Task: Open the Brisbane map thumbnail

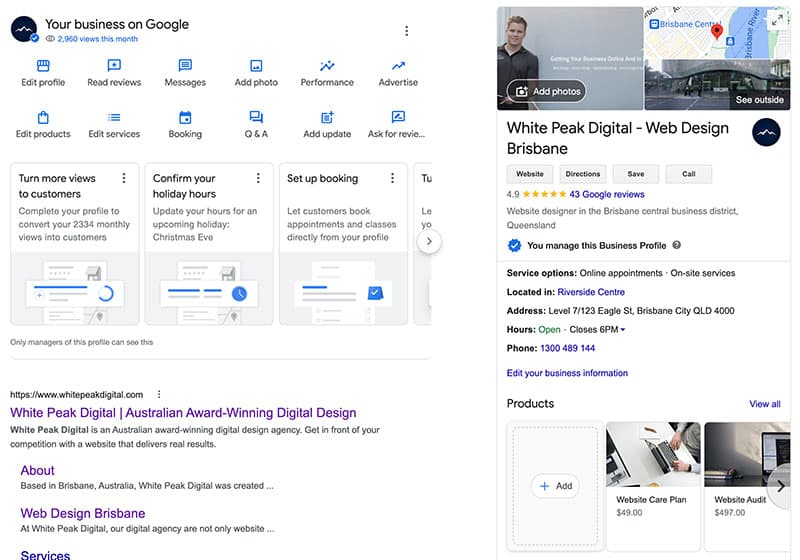Action: point(717,33)
